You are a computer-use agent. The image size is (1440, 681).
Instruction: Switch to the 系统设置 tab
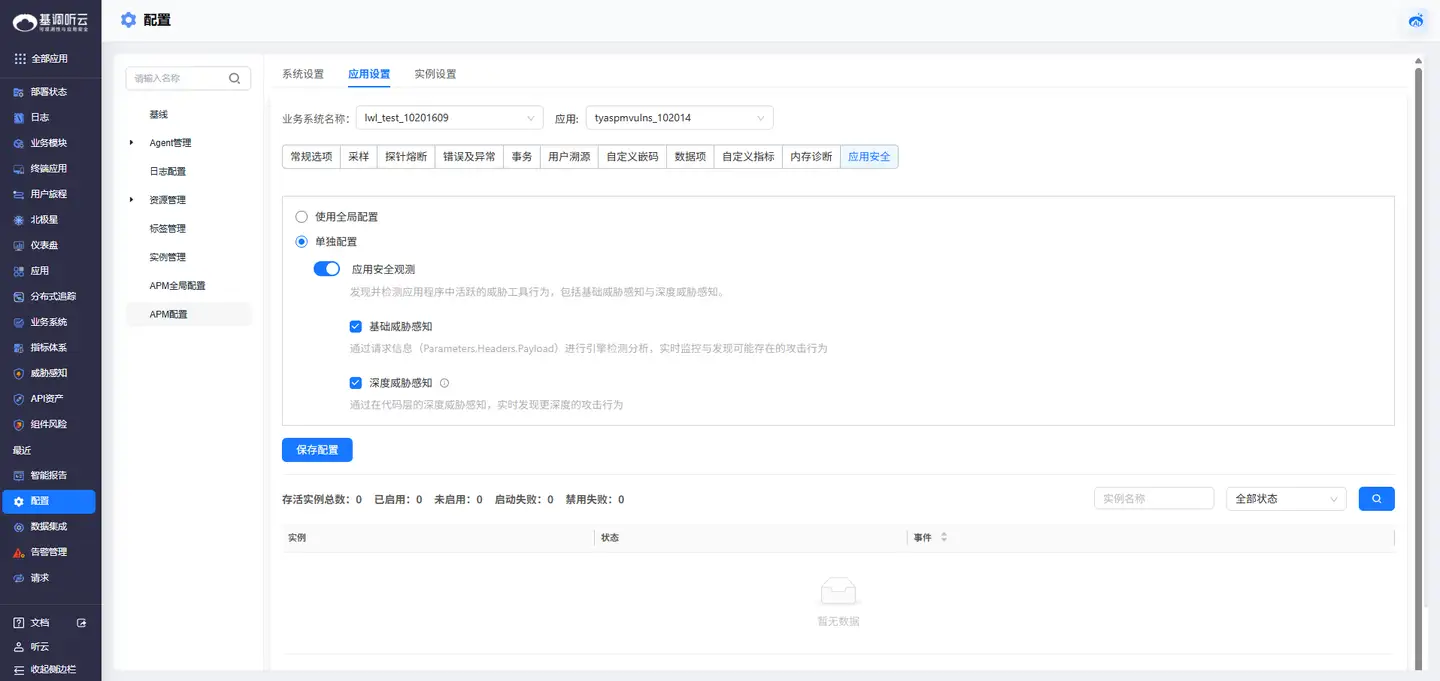[303, 74]
